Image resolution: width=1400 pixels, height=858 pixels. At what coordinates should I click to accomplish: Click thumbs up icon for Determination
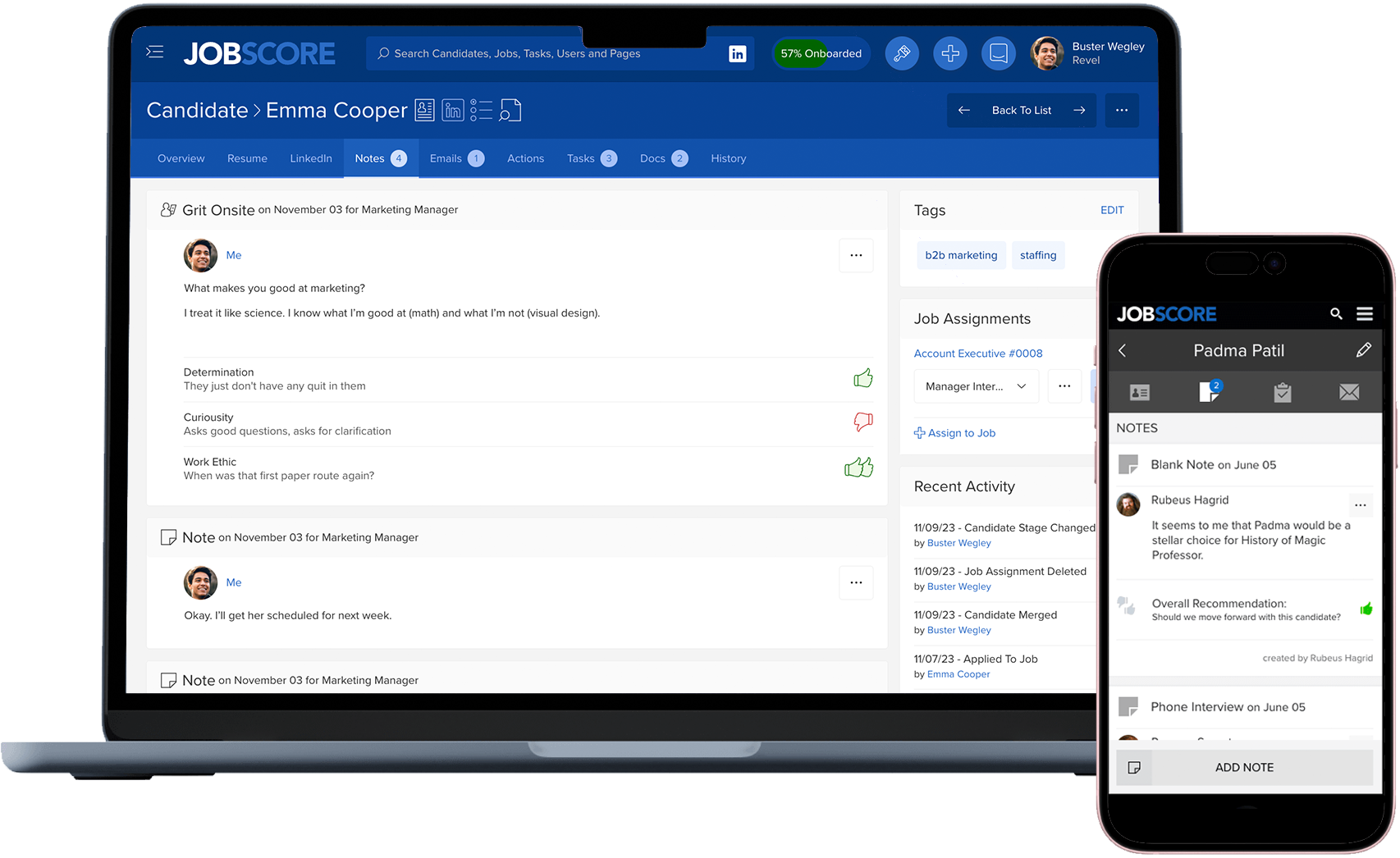coord(862,378)
